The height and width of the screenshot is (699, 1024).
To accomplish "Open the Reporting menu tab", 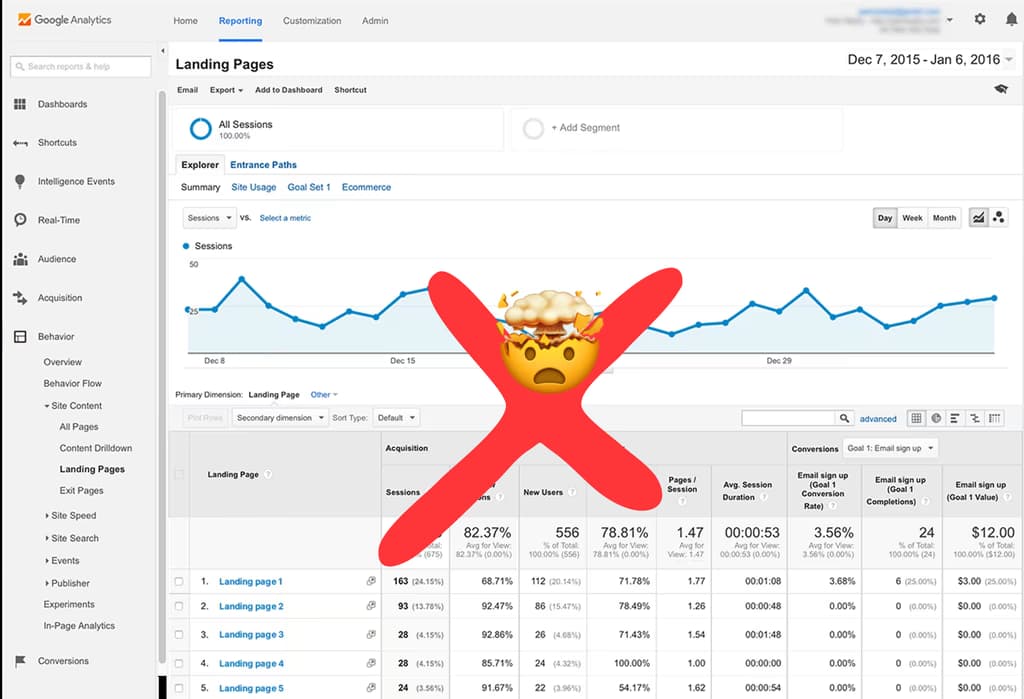I will coord(240,19).
